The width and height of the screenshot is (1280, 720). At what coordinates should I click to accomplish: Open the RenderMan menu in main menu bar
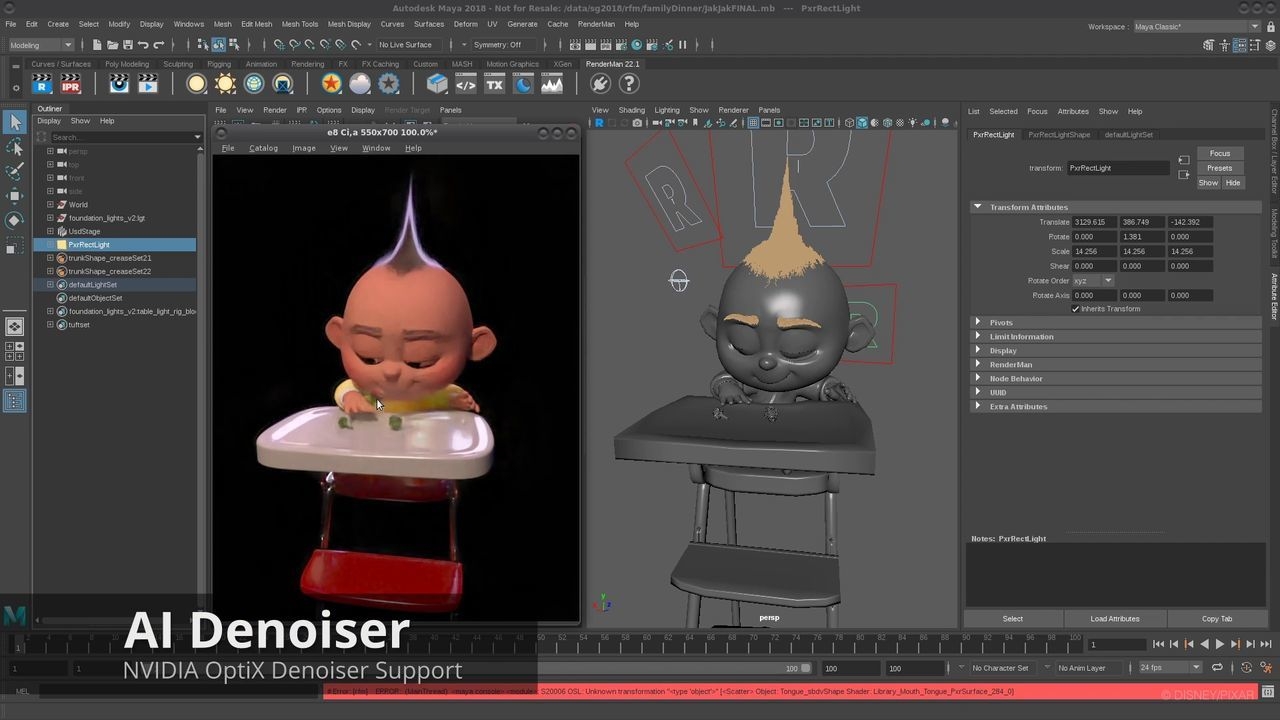pos(596,24)
